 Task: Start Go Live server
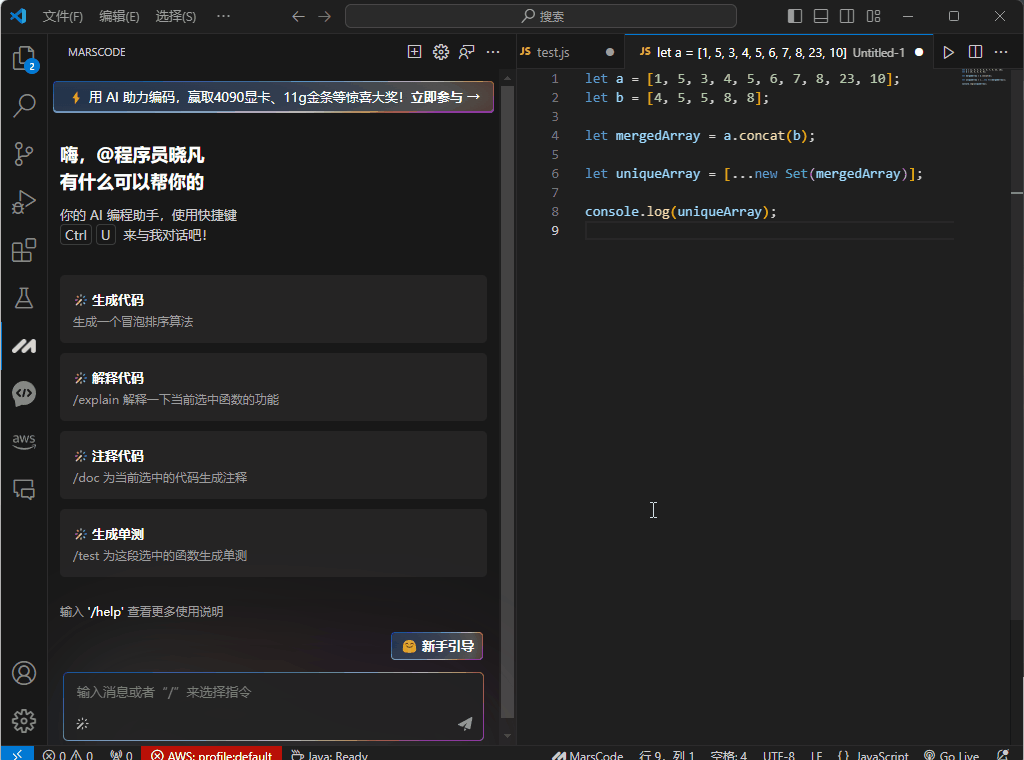(952, 755)
